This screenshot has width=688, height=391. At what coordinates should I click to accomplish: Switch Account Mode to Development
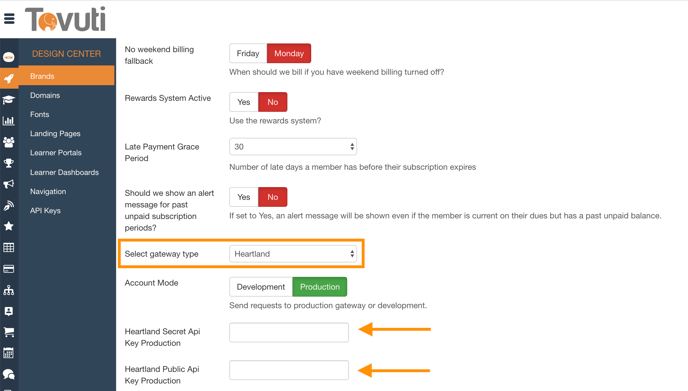[261, 287]
